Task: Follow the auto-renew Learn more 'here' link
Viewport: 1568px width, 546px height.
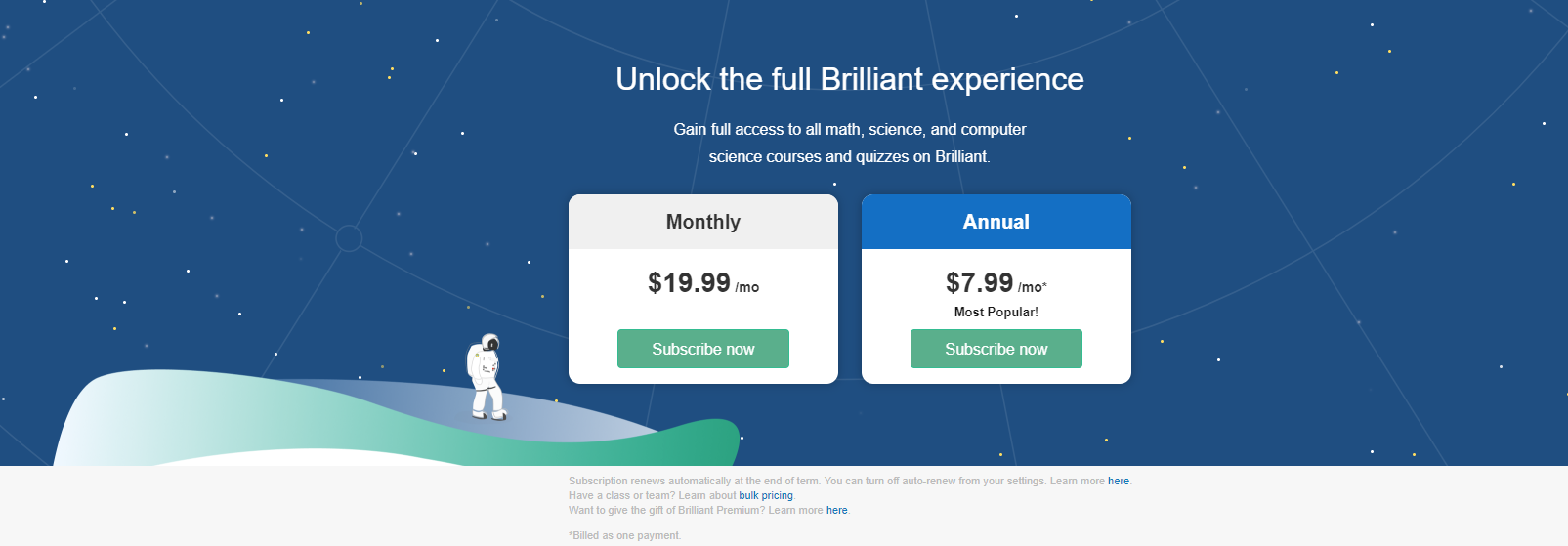Action: point(1118,481)
